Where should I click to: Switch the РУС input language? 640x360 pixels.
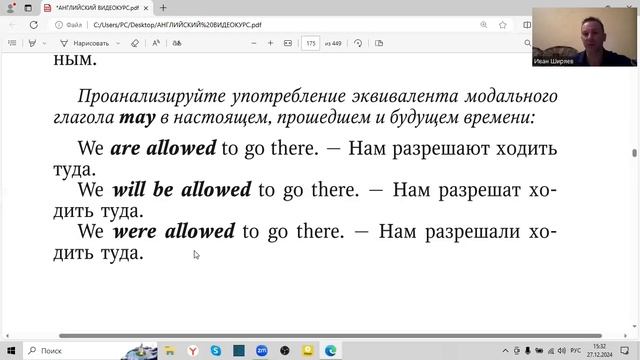pos(576,351)
